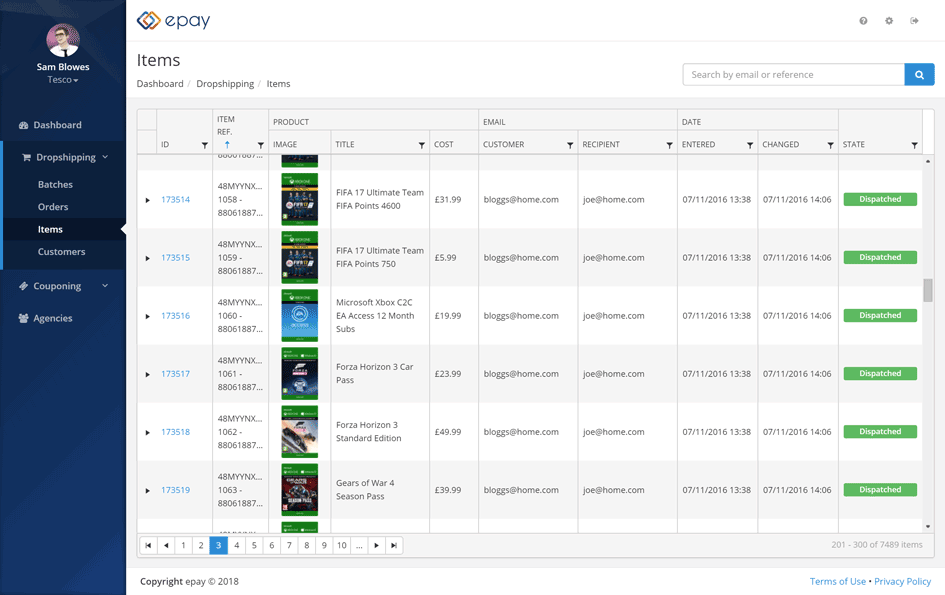Viewport: 945px width, 595px height.
Task: Click the Dropshipping shopping cart icon
Action: 27,157
